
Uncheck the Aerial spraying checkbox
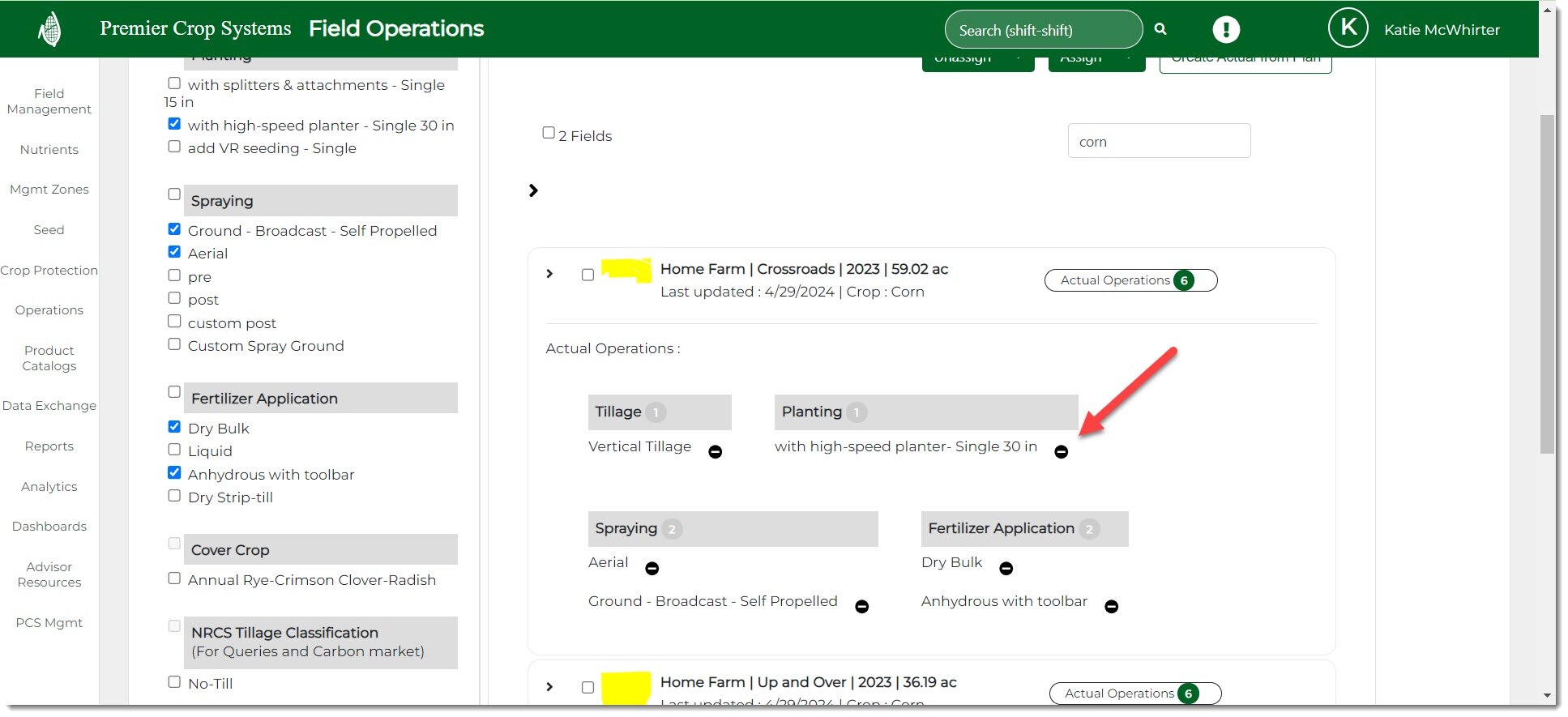(174, 252)
